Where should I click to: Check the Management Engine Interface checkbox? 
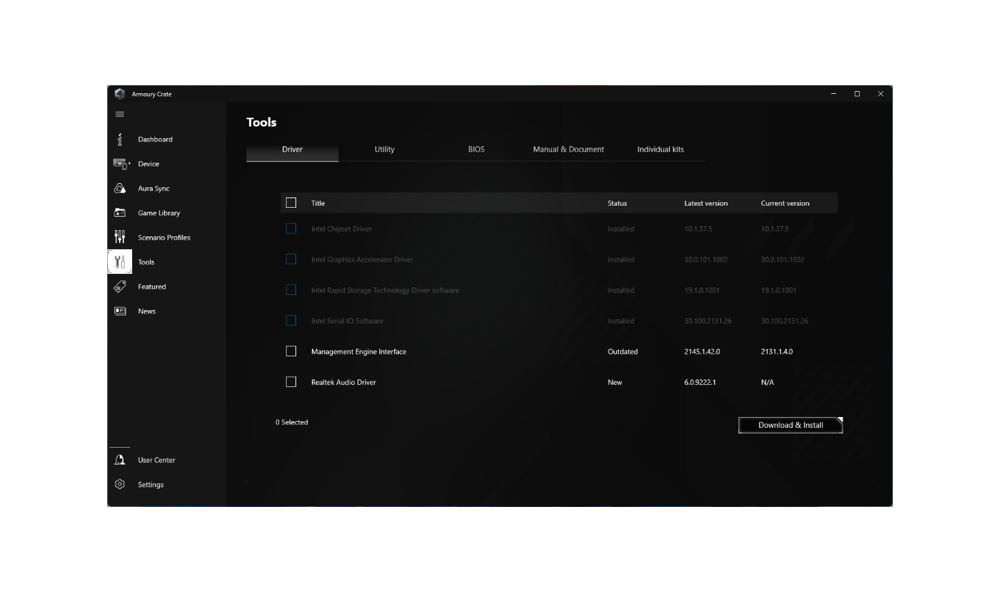pyautogui.click(x=291, y=351)
